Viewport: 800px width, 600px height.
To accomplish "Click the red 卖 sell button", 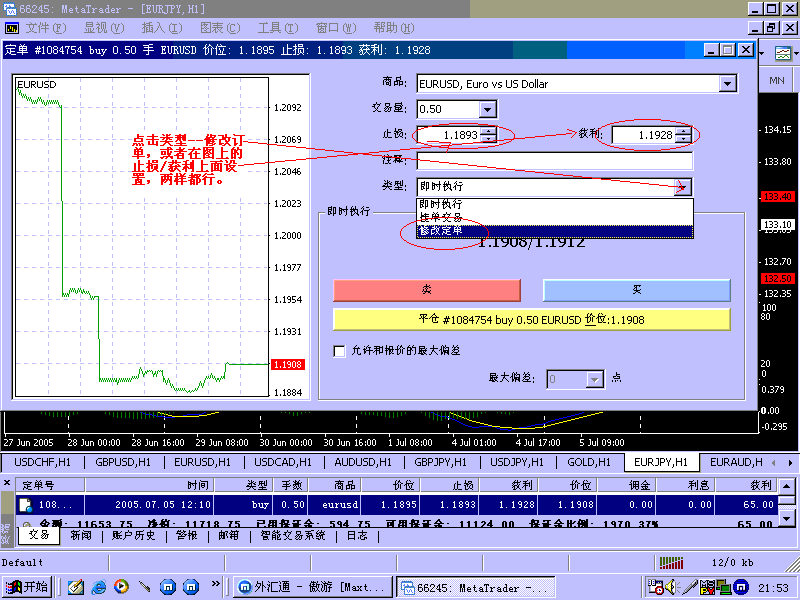I will (427, 289).
